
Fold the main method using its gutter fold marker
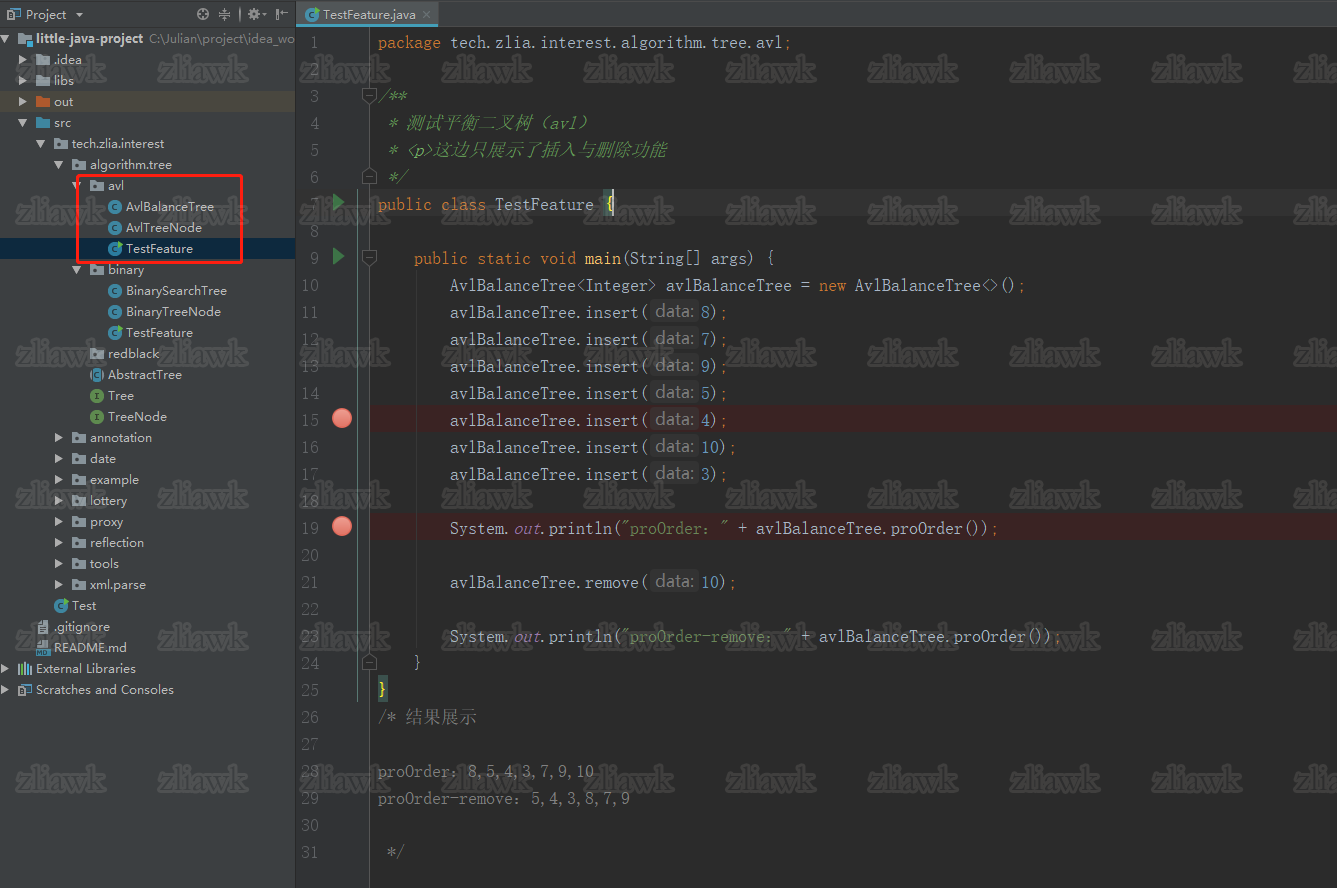point(369,258)
